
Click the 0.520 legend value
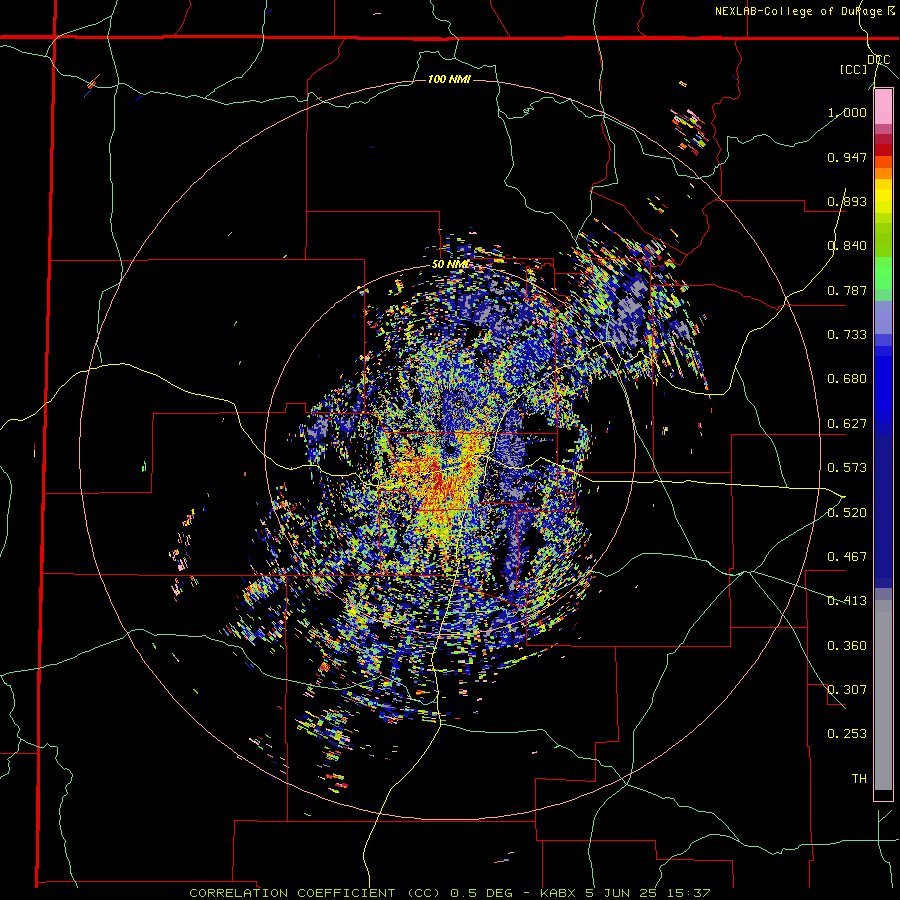[x=847, y=513]
